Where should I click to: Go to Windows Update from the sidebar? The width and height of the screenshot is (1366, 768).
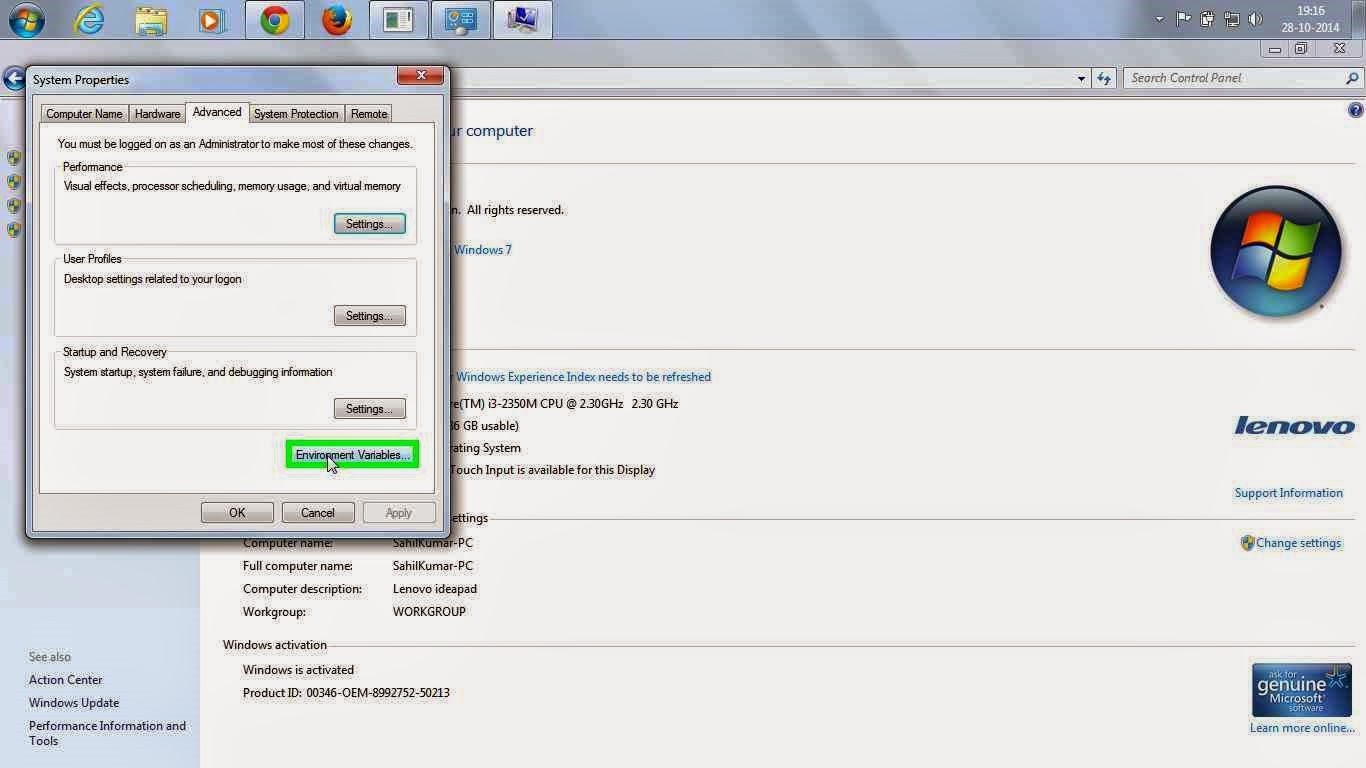(x=74, y=702)
